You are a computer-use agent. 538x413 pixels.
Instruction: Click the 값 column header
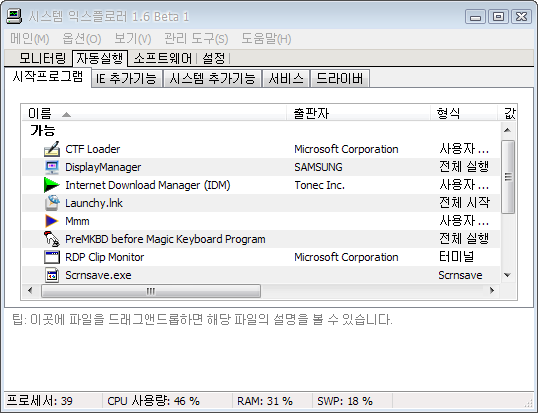(x=507, y=113)
